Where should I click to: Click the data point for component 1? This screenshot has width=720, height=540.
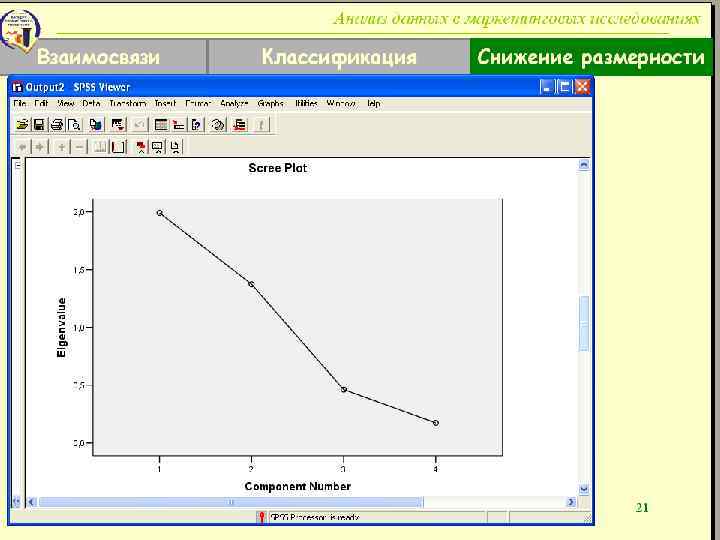(x=159, y=213)
